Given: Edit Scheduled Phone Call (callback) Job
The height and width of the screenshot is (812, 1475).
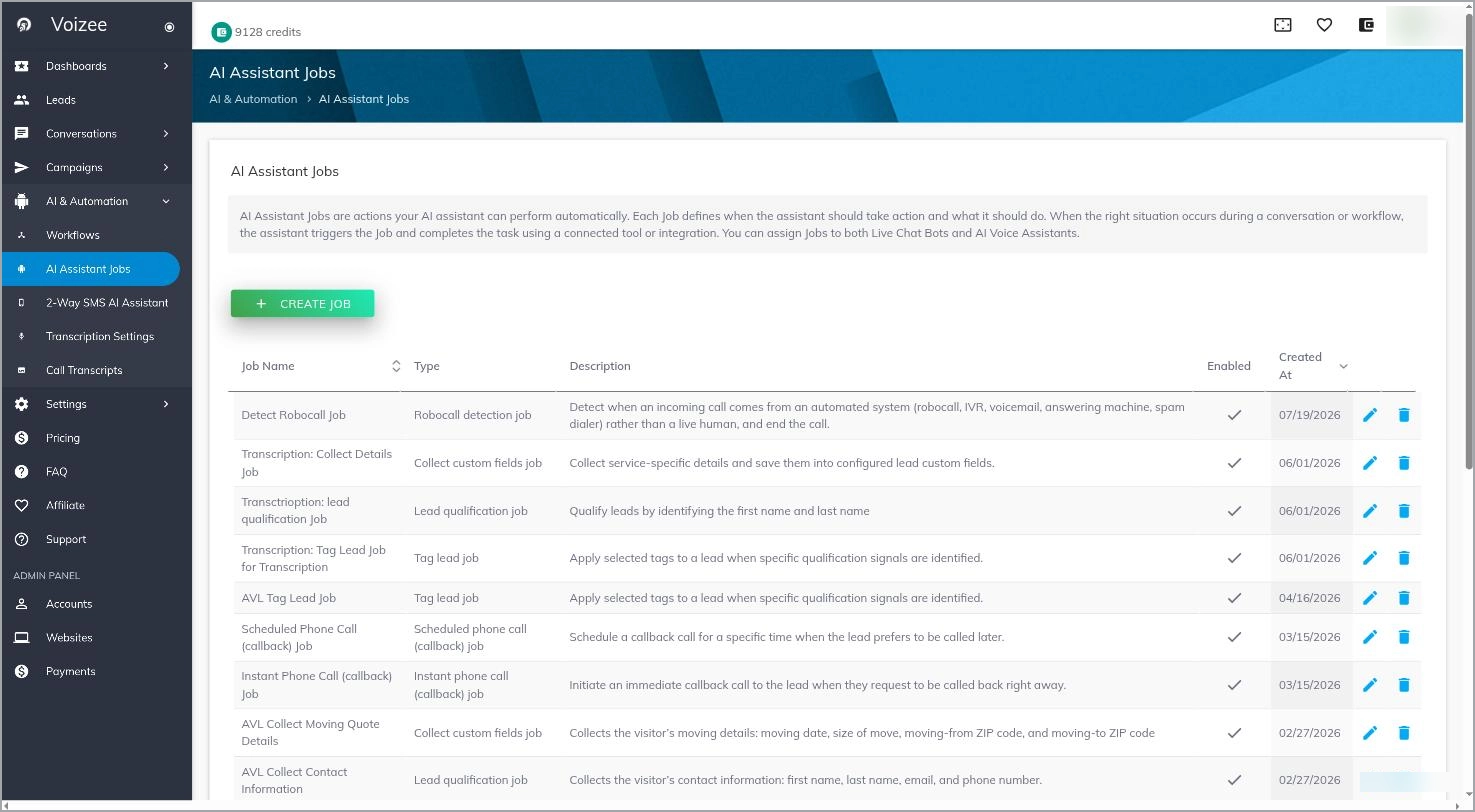Looking at the screenshot, I should coord(1370,637).
